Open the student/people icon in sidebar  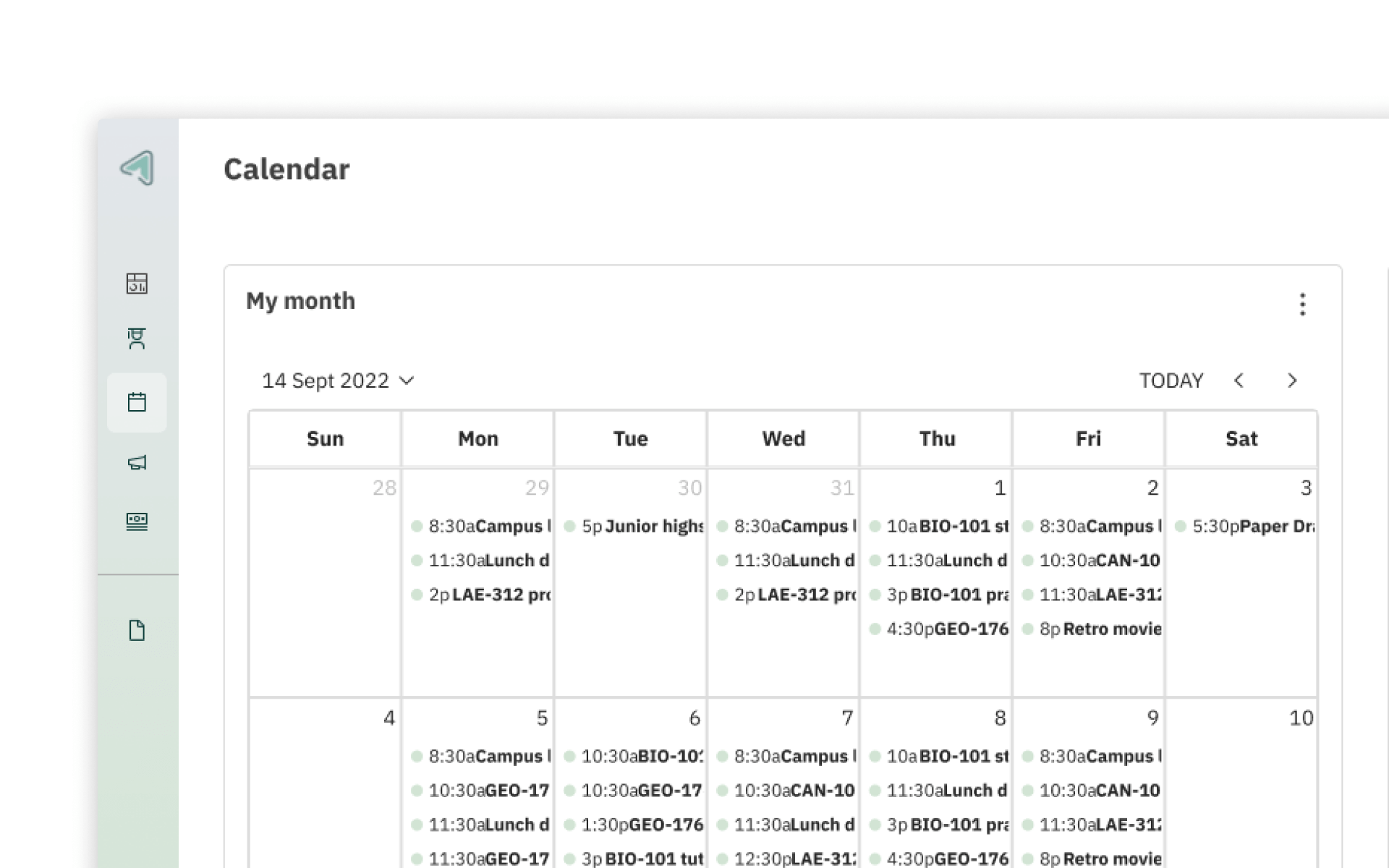tap(137, 339)
